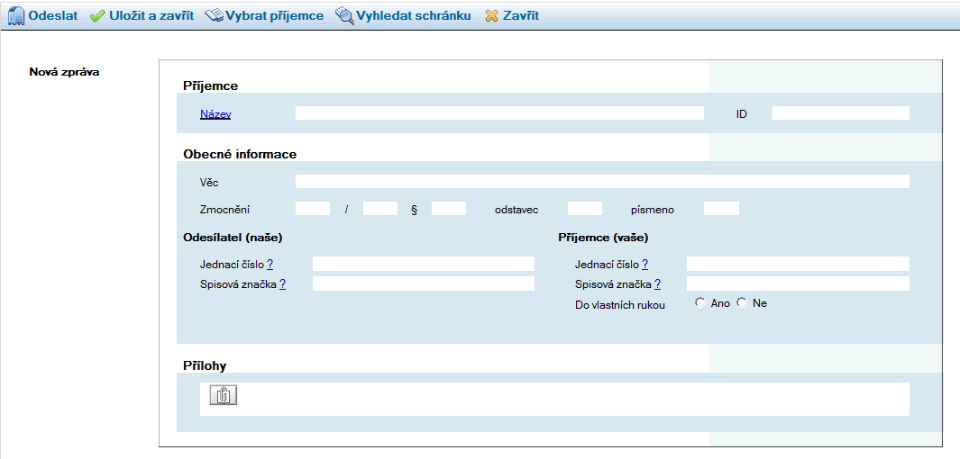Click the odstavec input box
960x459 pixels.
coord(585,208)
